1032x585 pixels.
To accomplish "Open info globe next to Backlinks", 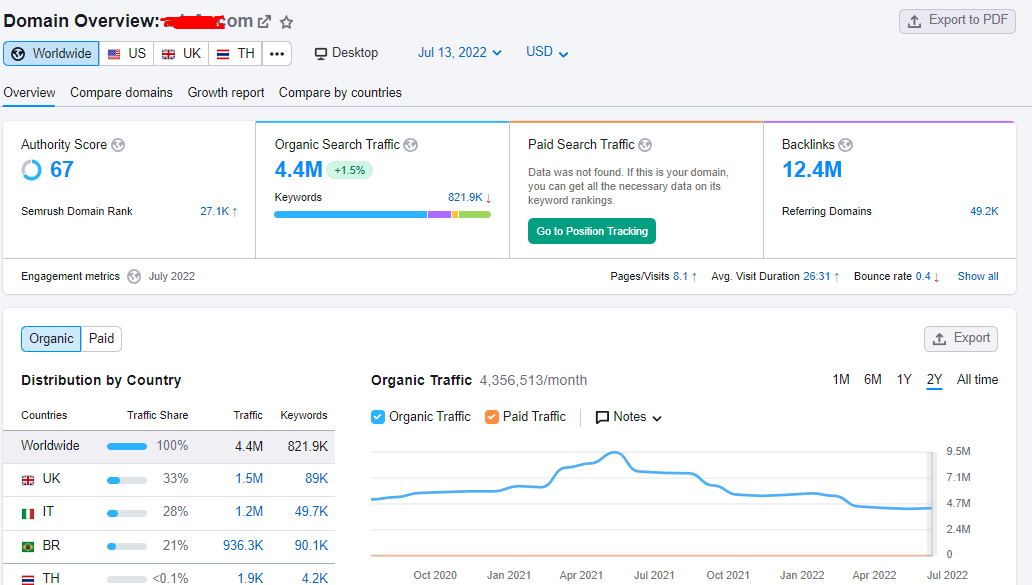I will [x=846, y=145].
